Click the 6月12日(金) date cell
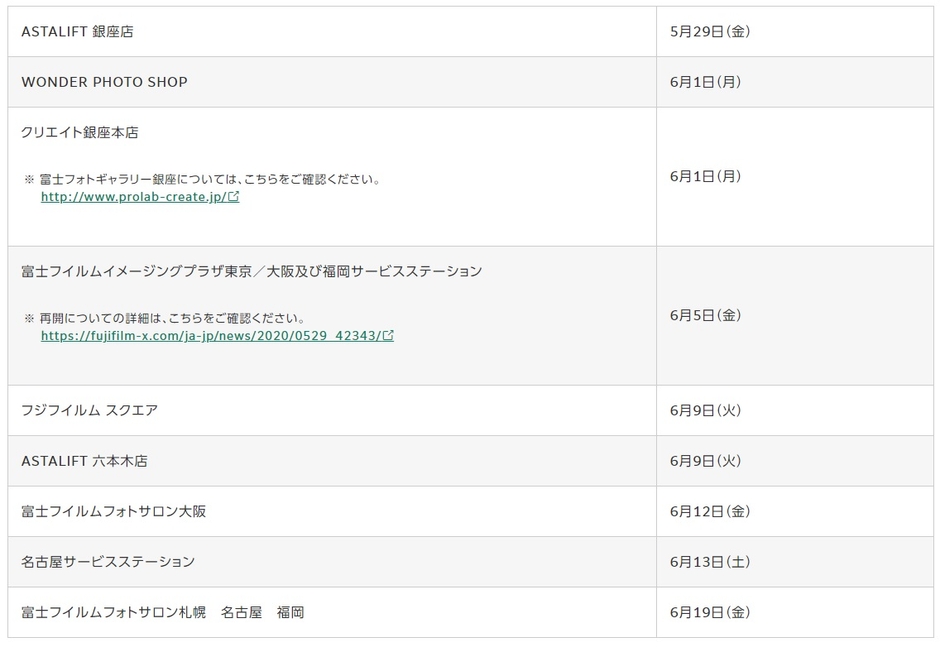940x647 pixels. click(x=710, y=511)
